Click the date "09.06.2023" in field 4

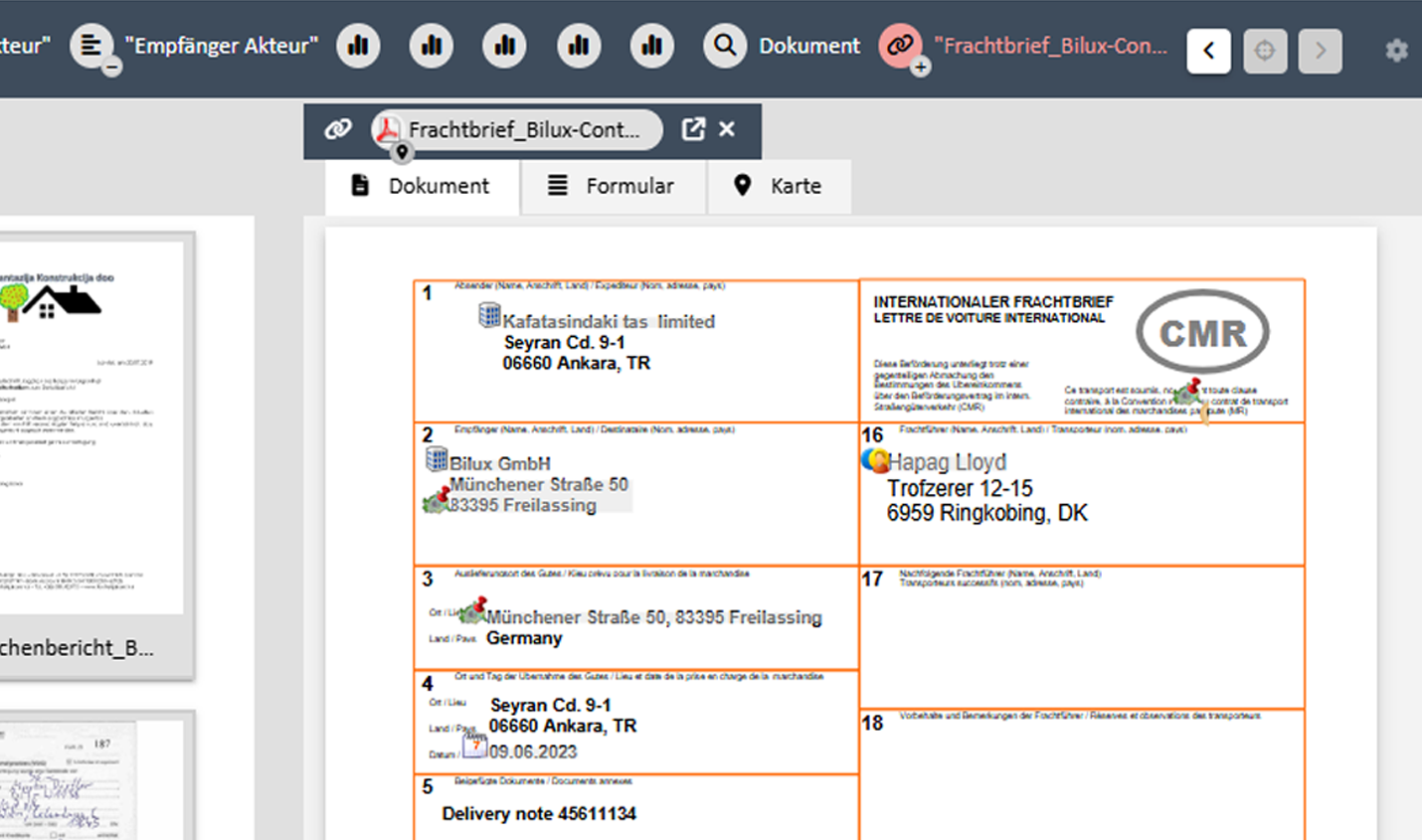point(533,752)
